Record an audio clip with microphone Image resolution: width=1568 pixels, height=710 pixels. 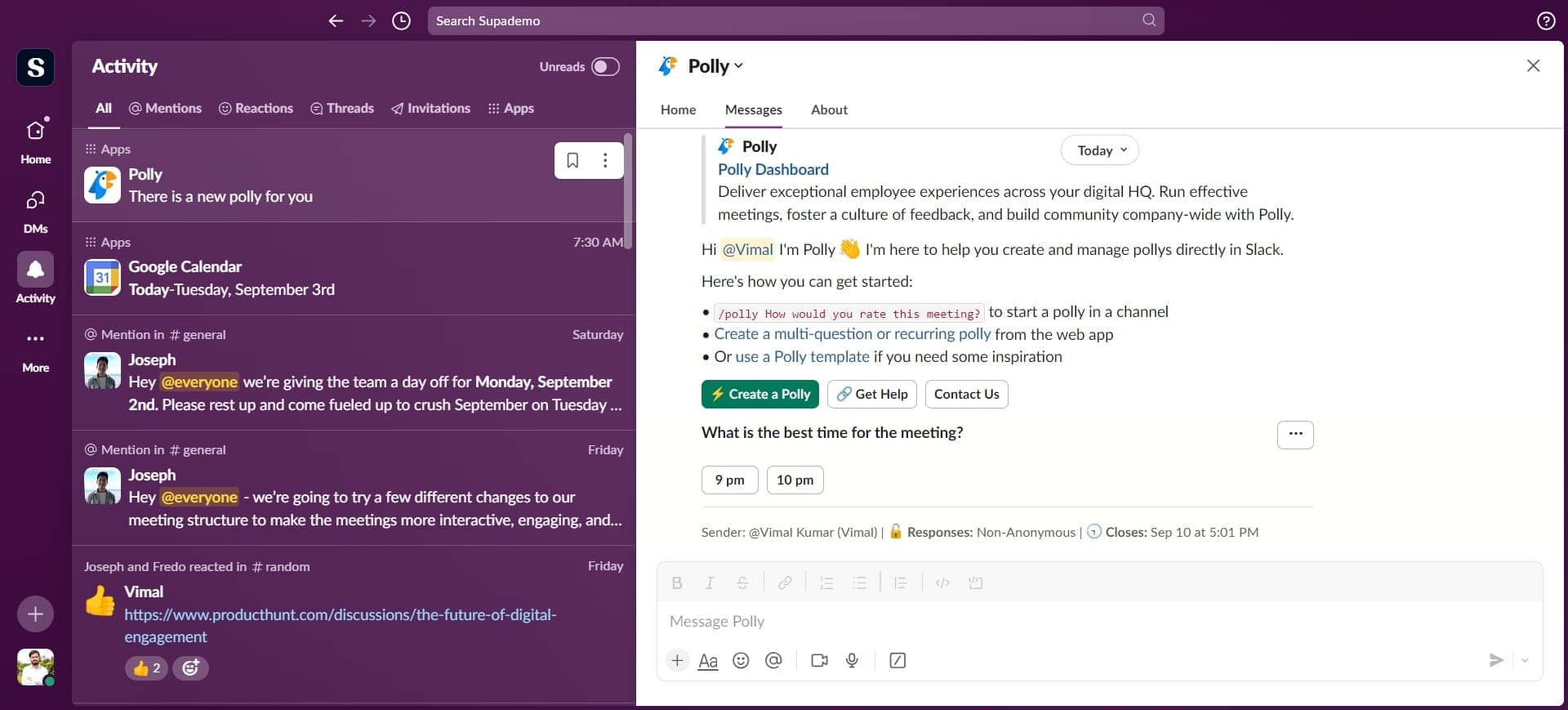coord(852,660)
